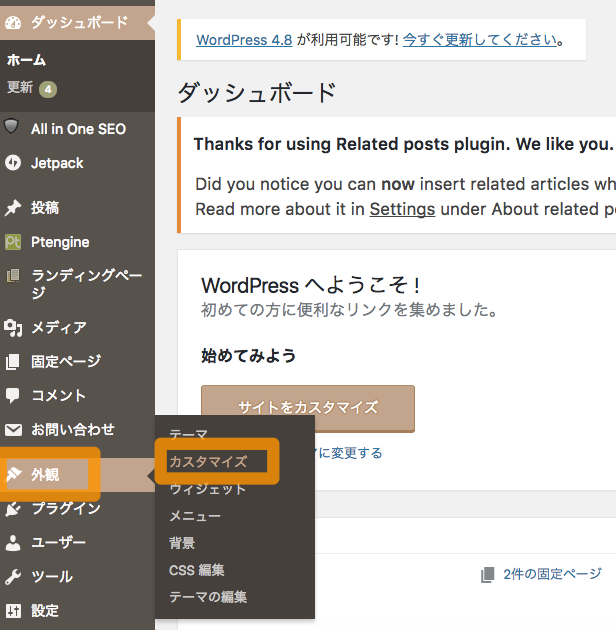Image resolution: width=616 pixels, height=630 pixels.
Task: Click the Settings link in plugin notice
Action: pos(402,209)
